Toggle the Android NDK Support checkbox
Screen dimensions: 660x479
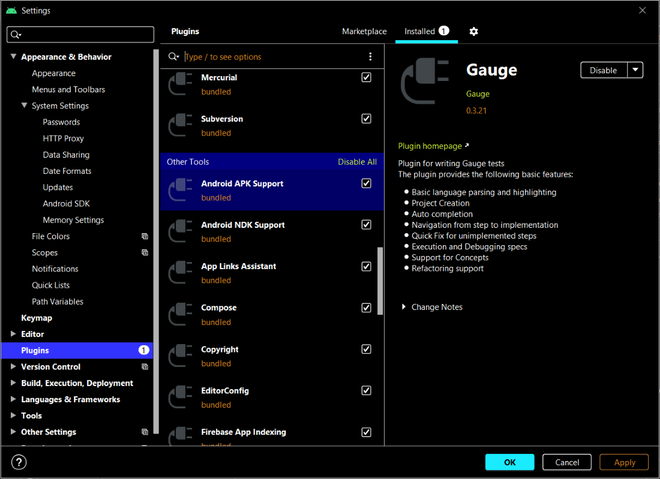pyautogui.click(x=366, y=225)
